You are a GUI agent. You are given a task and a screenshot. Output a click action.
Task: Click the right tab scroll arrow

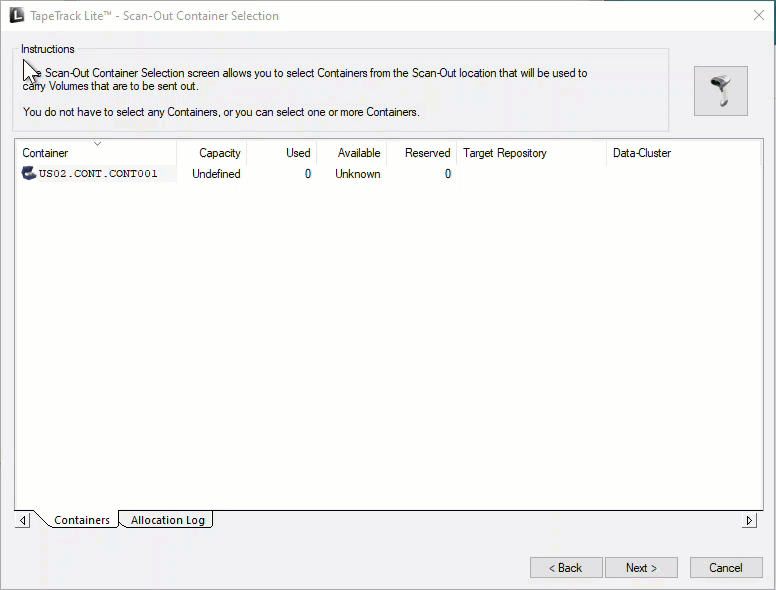tap(749, 520)
